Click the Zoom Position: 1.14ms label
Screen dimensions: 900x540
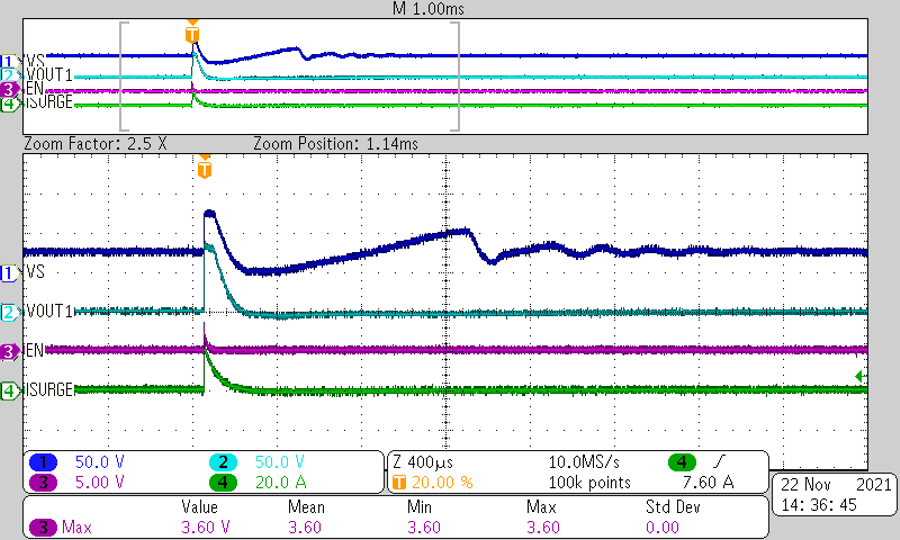pos(336,143)
